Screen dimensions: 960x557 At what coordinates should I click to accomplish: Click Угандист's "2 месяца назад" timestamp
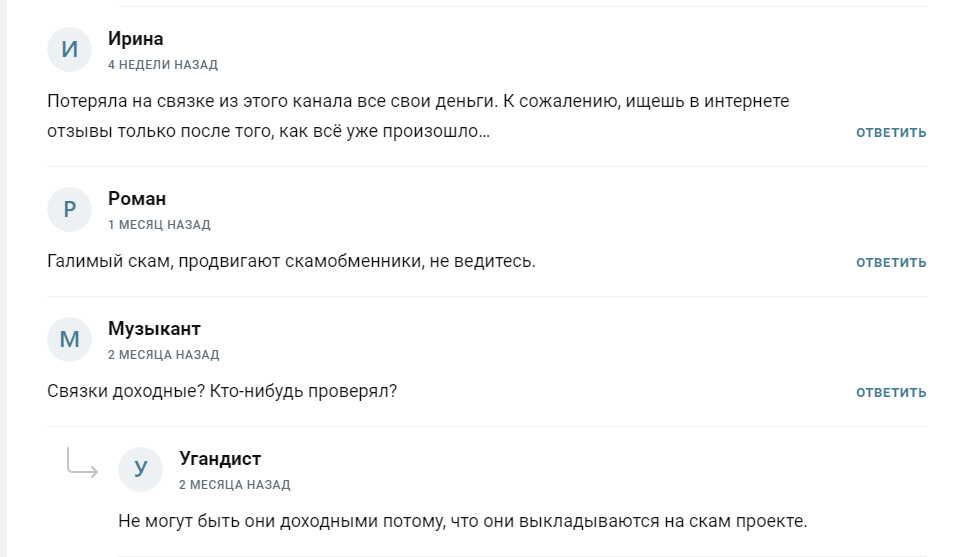coord(234,485)
